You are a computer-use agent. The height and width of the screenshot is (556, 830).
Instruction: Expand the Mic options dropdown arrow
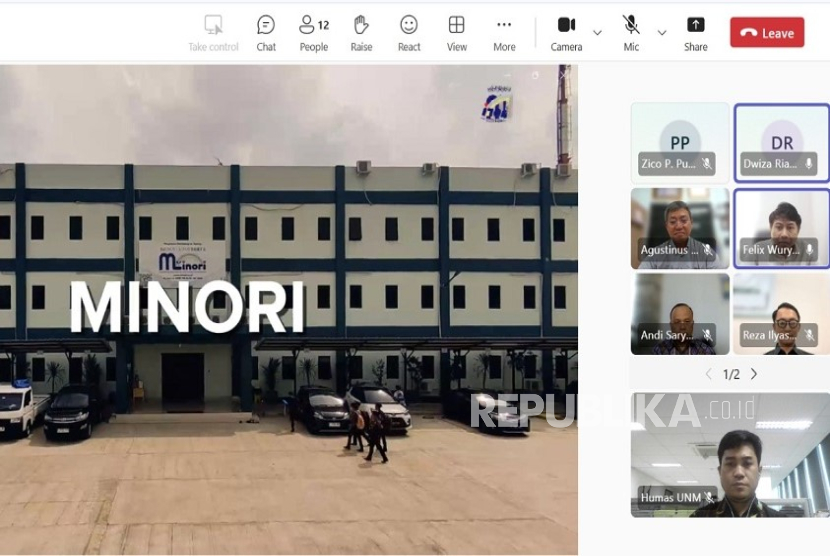point(662,33)
